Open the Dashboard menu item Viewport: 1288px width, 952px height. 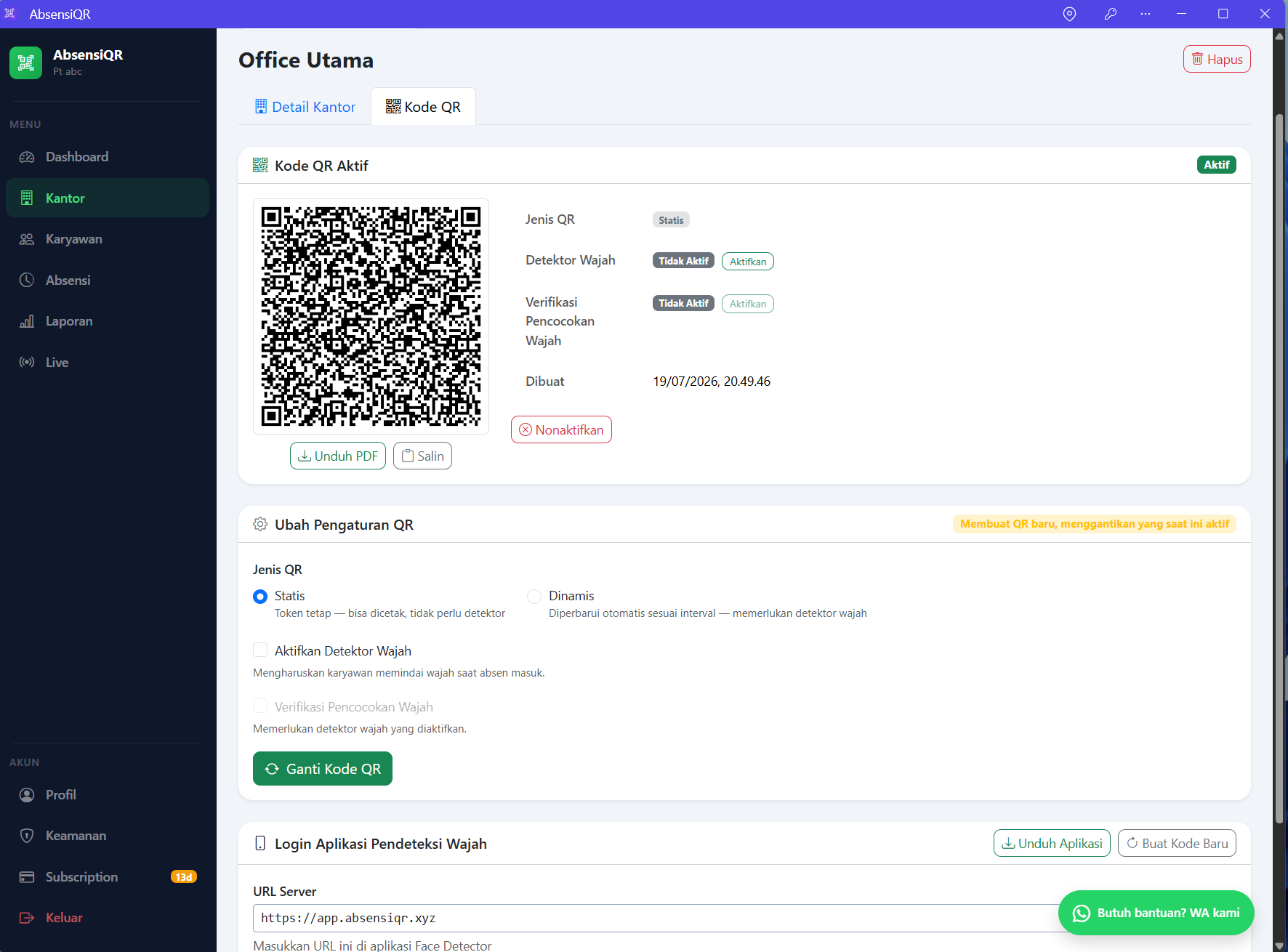[x=108, y=157]
